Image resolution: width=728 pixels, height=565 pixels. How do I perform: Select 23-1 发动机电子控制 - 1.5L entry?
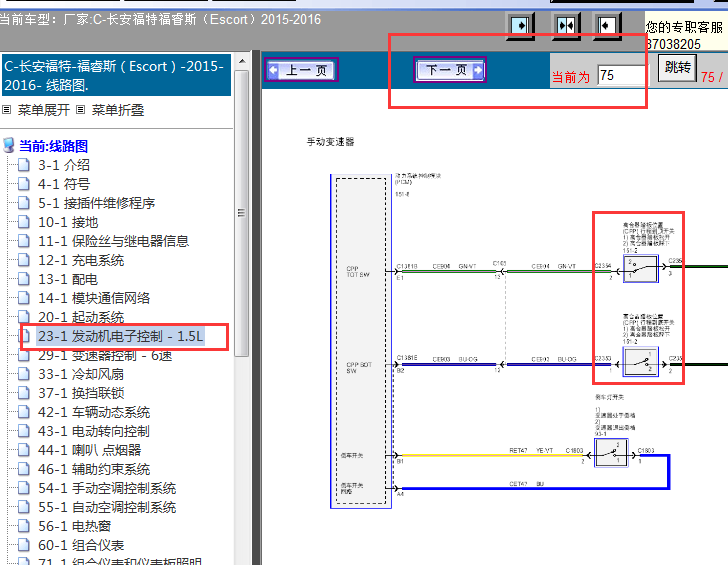point(121,336)
